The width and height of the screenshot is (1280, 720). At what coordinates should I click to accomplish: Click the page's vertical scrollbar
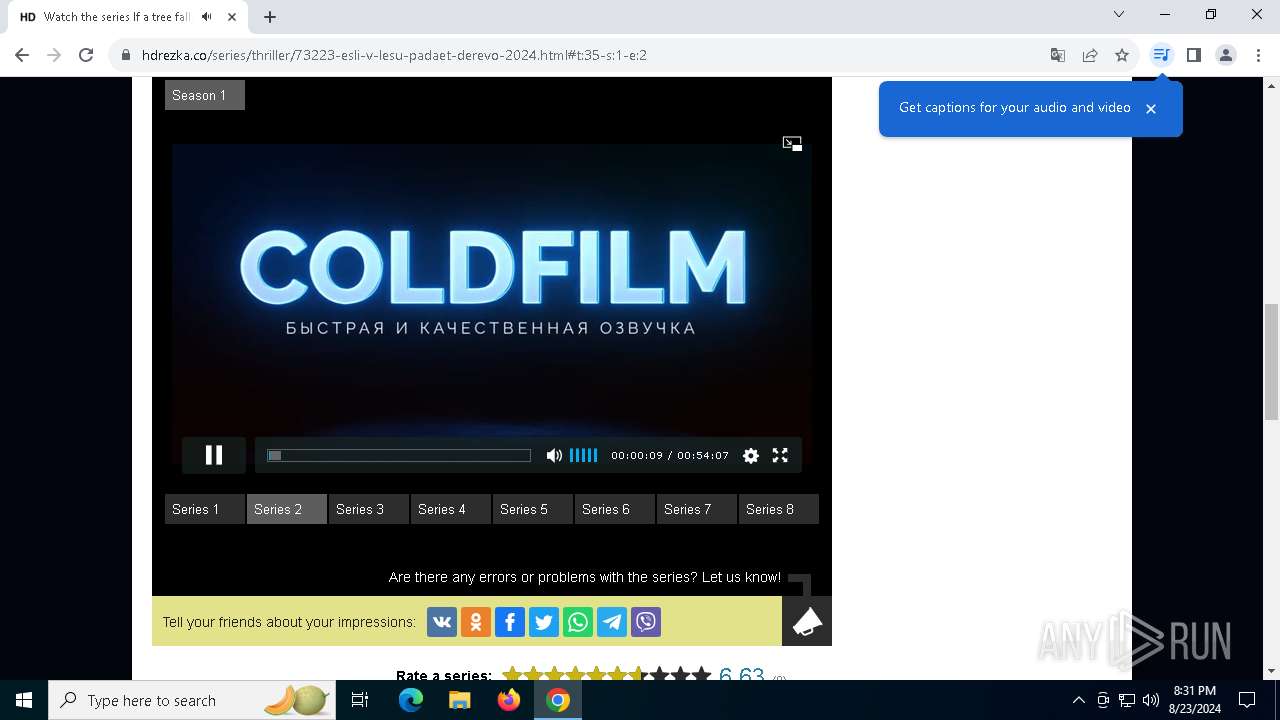(x=1272, y=362)
